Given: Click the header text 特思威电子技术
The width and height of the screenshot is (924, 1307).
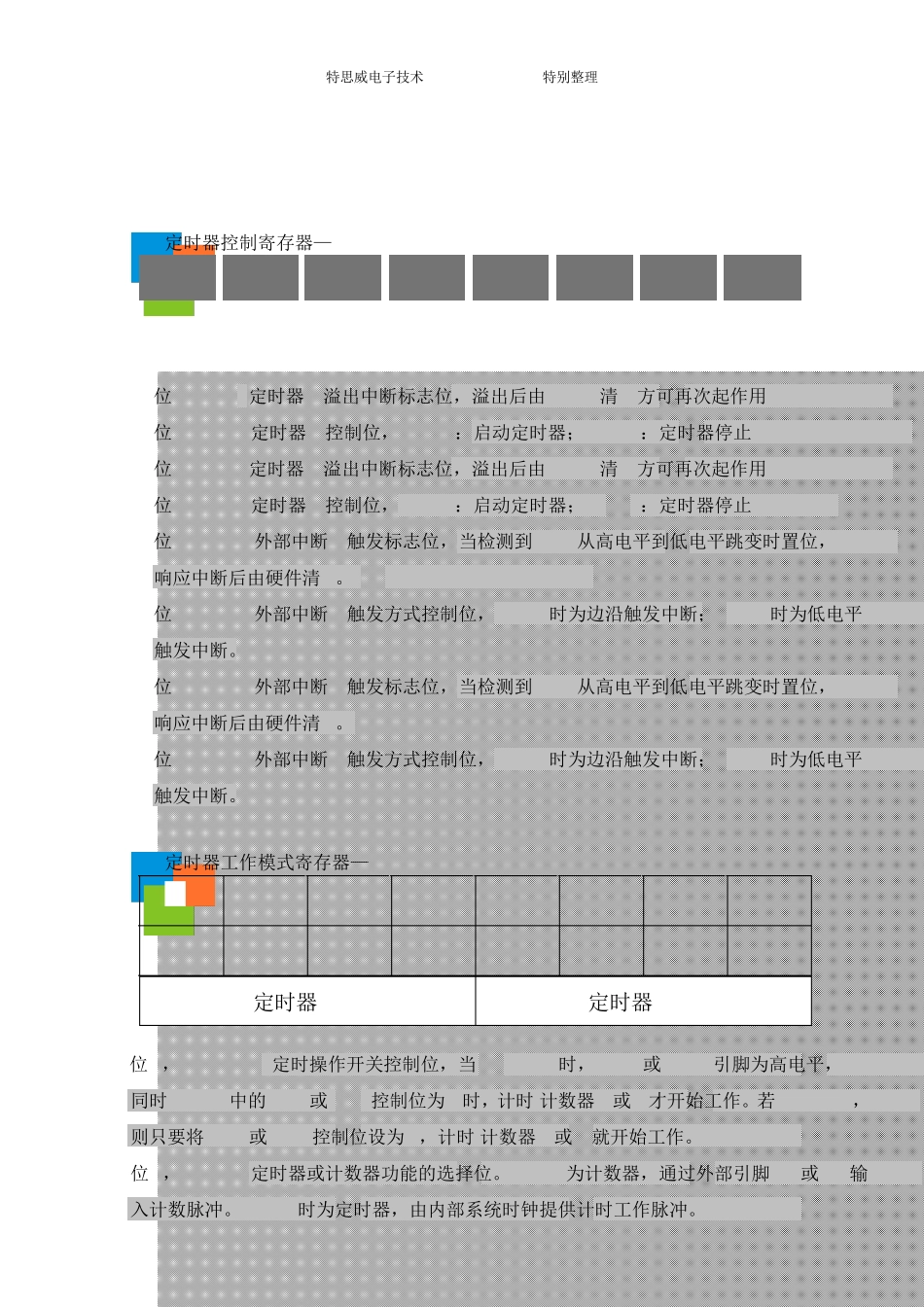Looking at the screenshot, I should coord(374,78).
